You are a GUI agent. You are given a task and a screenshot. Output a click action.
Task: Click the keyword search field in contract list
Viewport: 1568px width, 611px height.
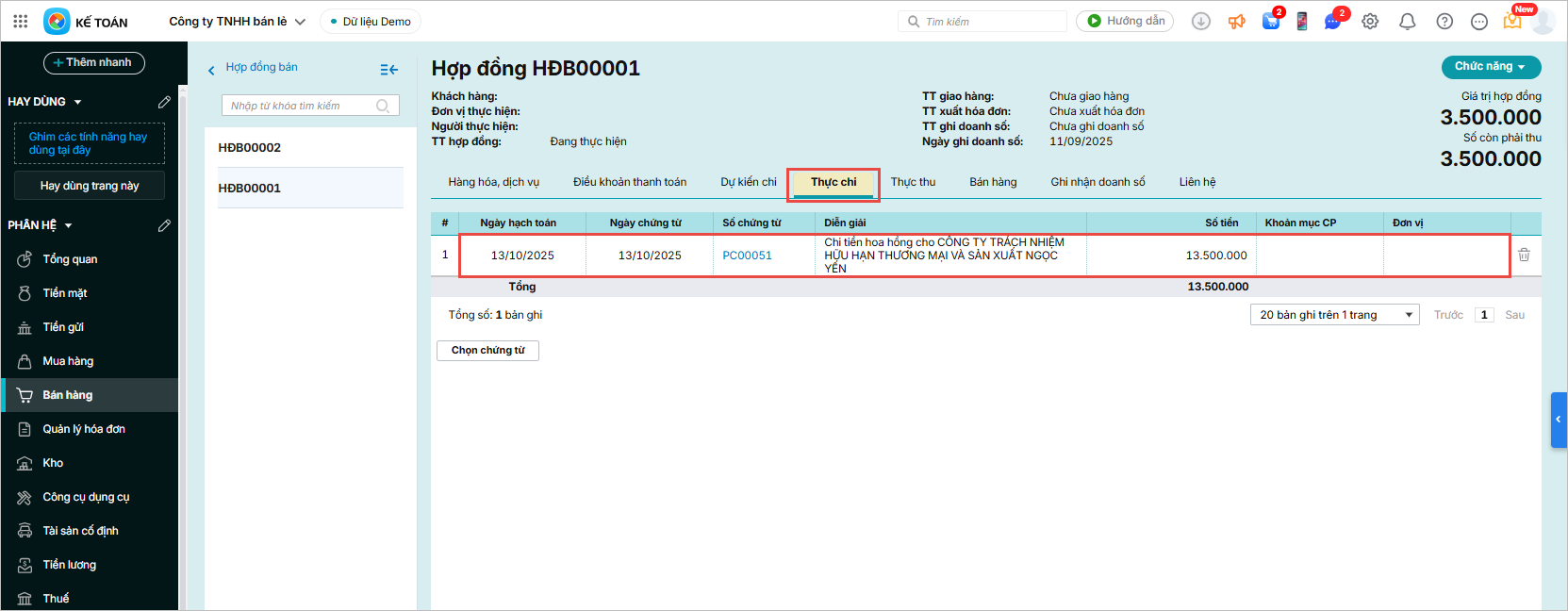click(x=302, y=106)
